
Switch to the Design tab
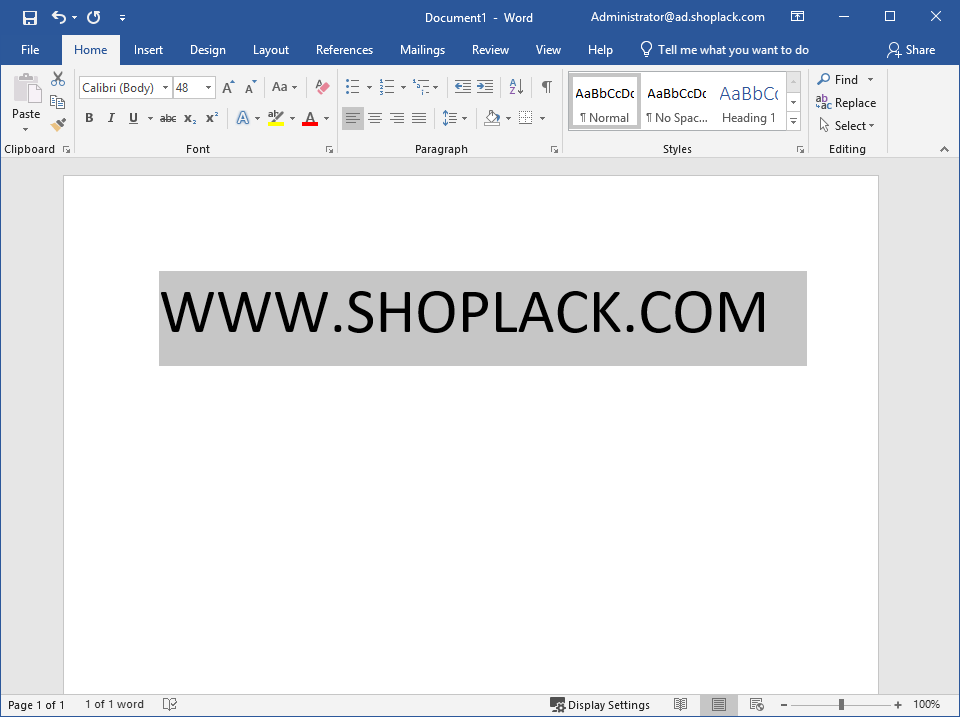tap(208, 50)
